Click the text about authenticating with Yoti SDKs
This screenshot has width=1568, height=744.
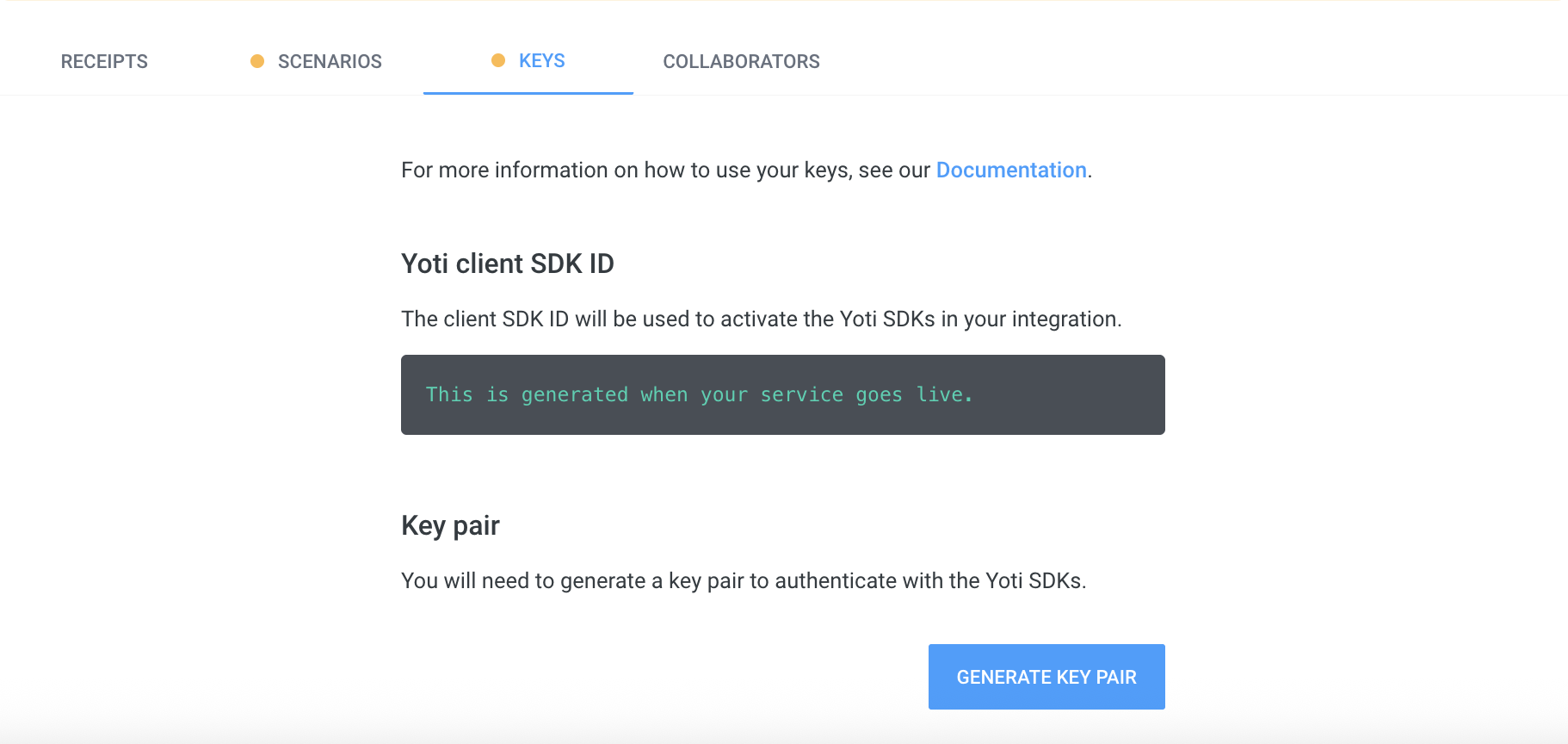[744, 581]
